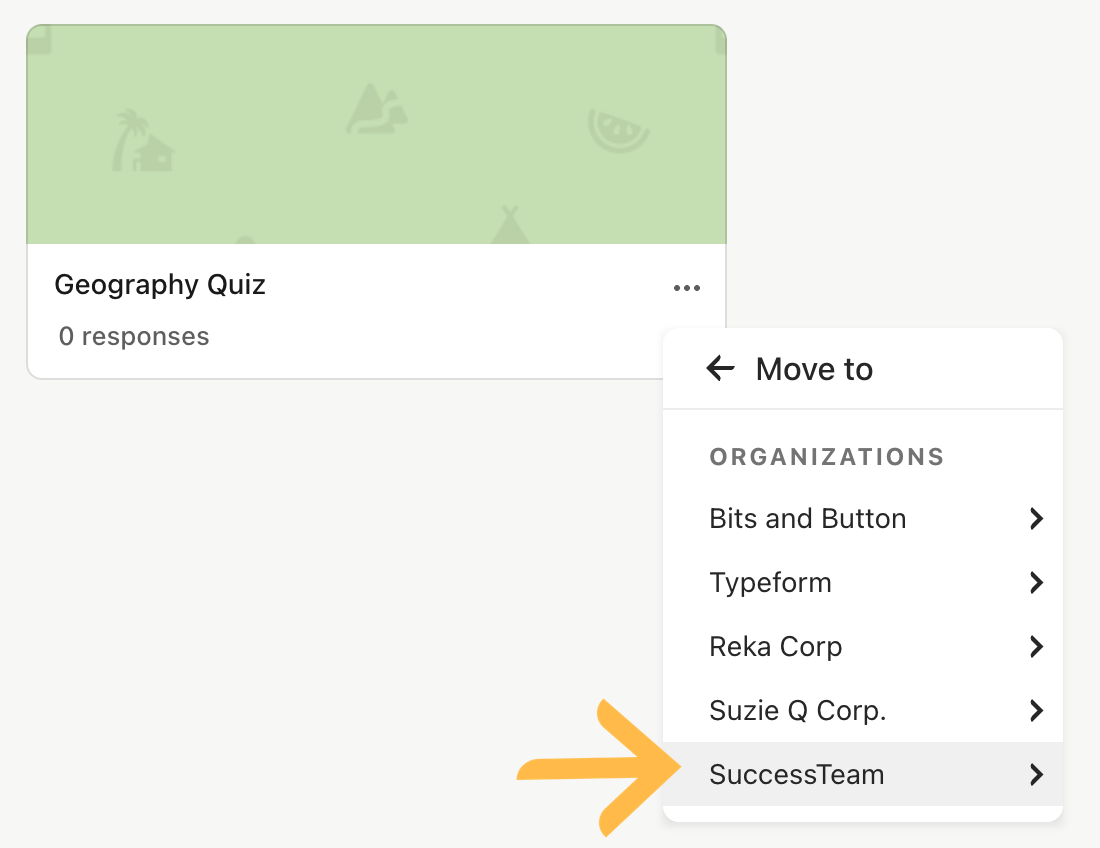Click the mountain icon on the thumbnail

click(377, 109)
